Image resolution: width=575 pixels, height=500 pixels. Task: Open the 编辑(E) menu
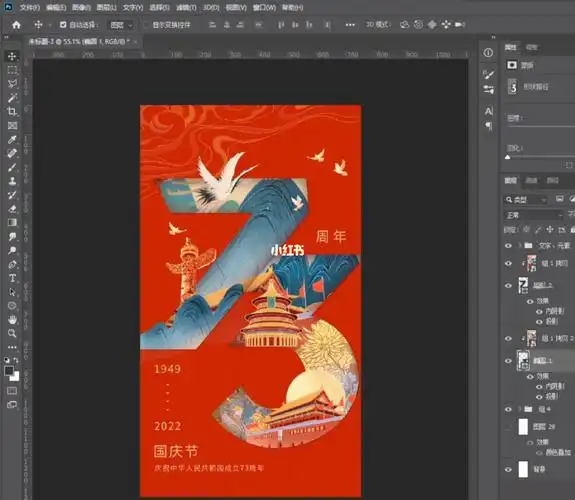[x=56, y=7]
